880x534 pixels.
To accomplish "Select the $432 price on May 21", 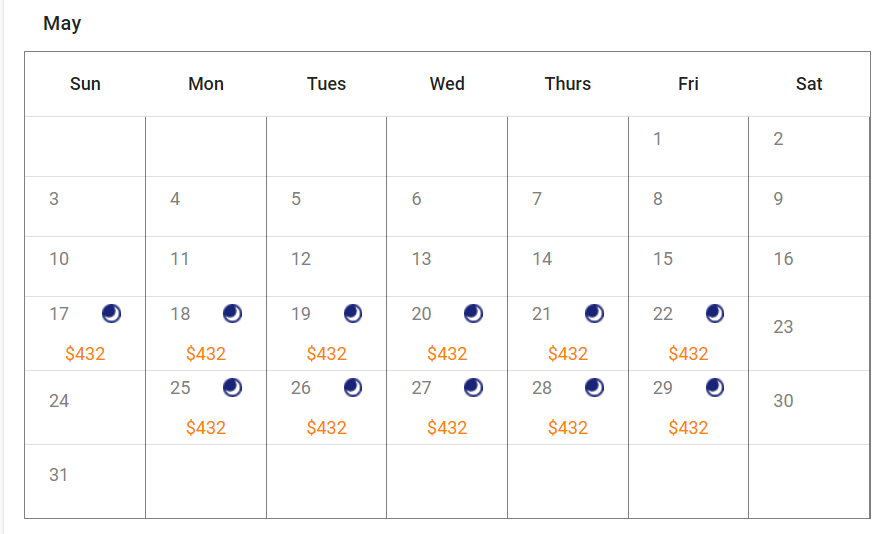I will [x=567, y=354].
